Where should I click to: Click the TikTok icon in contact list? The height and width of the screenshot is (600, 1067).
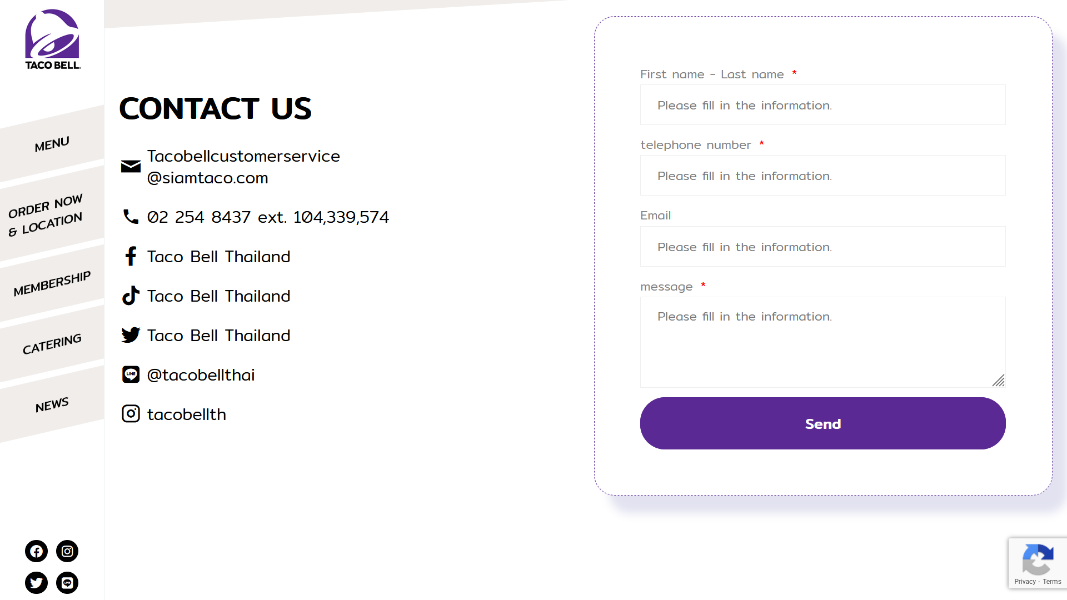(131, 296)
